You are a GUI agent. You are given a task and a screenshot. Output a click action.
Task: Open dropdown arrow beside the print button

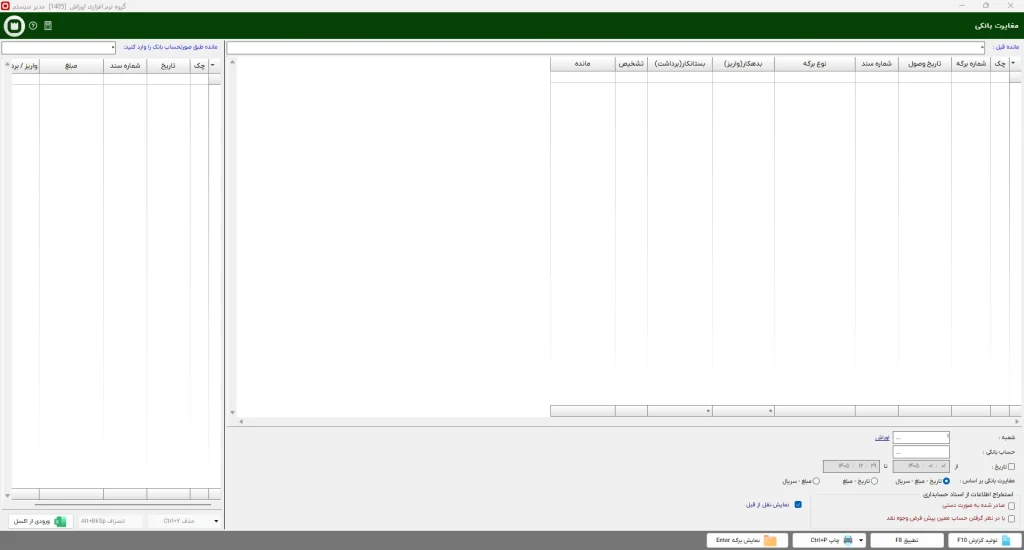(x=861, y=540)
